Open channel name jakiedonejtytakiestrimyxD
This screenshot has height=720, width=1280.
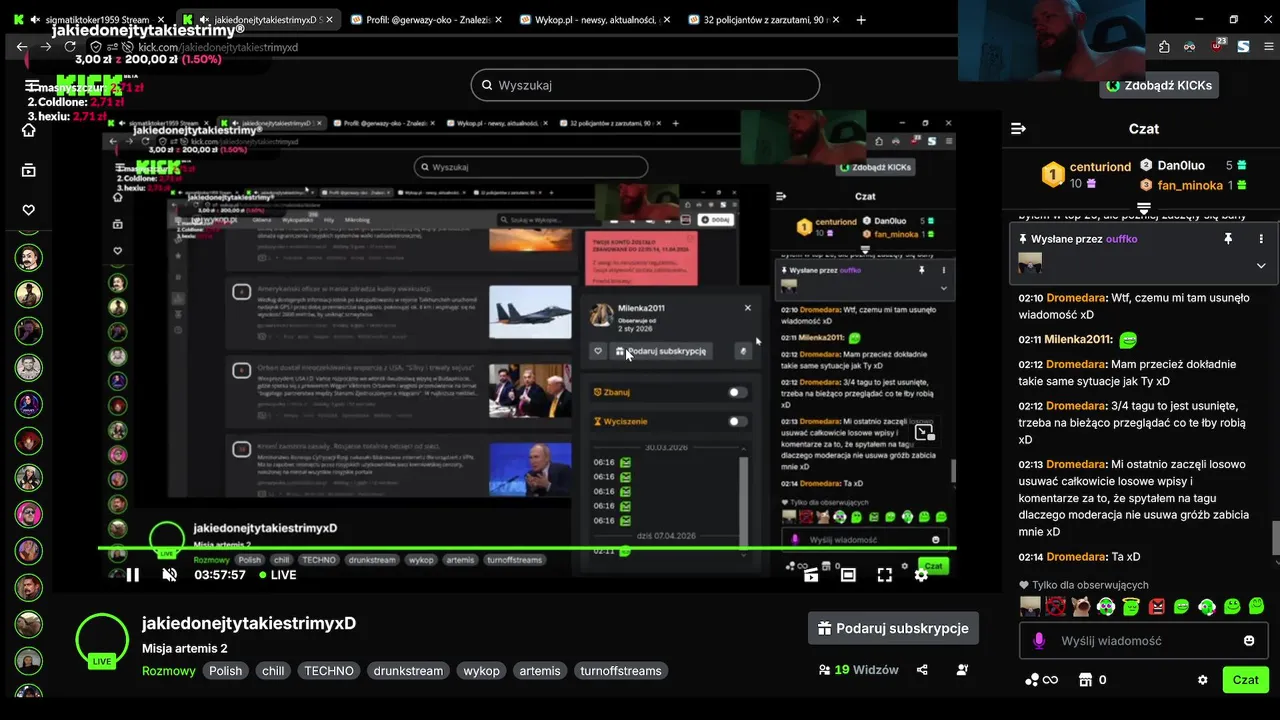[249, 623]
